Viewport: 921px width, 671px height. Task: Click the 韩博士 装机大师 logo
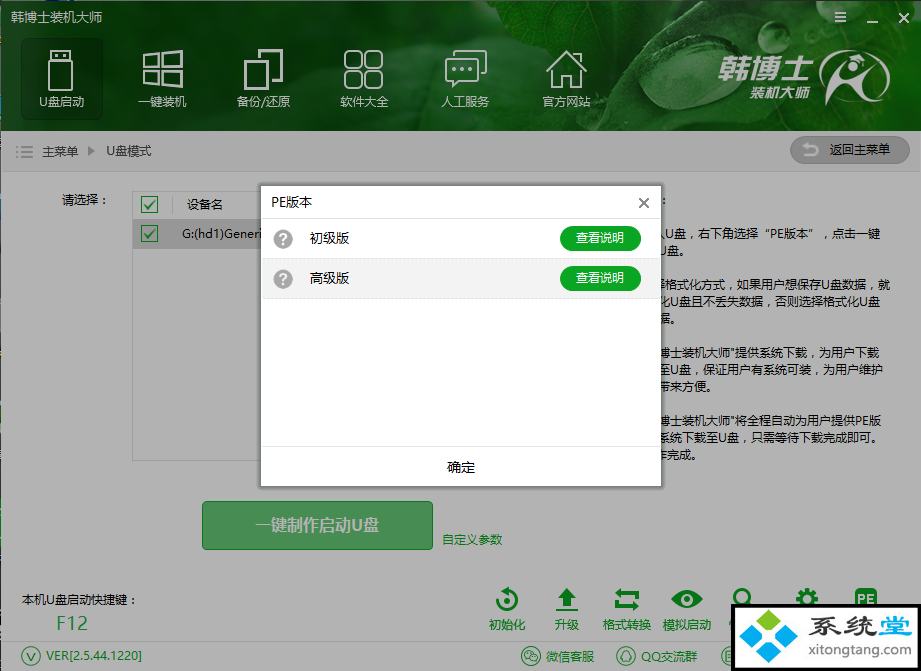click(804, 78)
